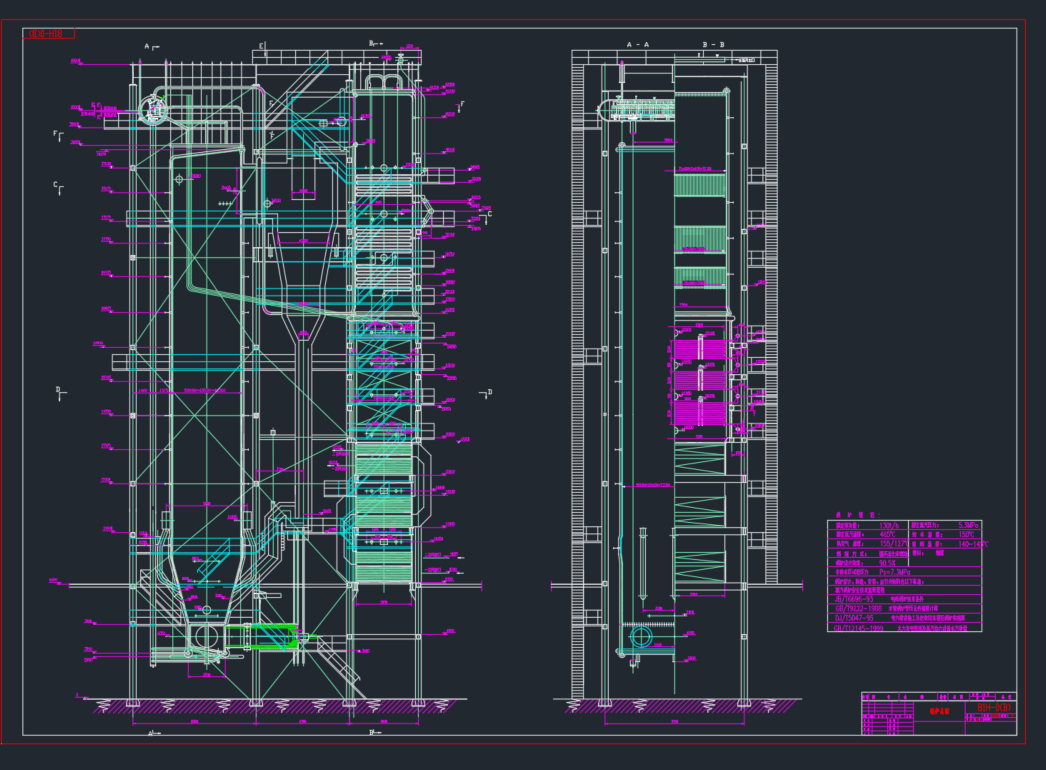1046x770 pixels.
Task: Select the 485℃ steam temperature value
Action: tap(887, 535)
